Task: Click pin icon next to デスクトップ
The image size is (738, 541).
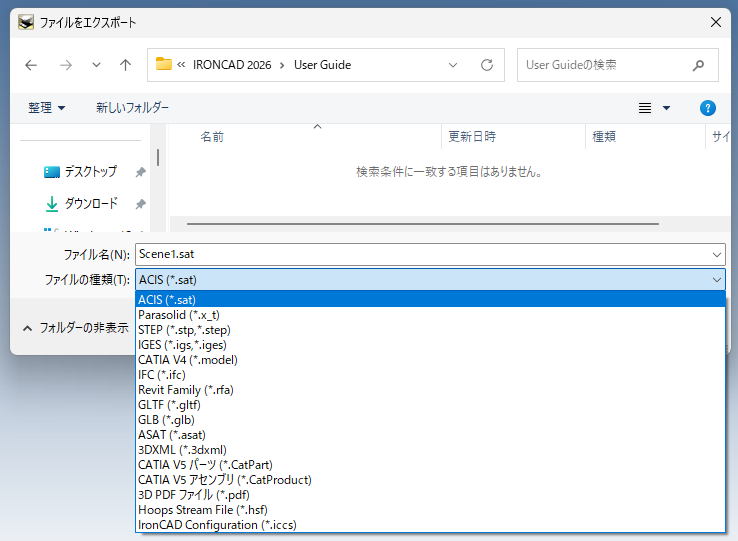Action: pos(140,172)
